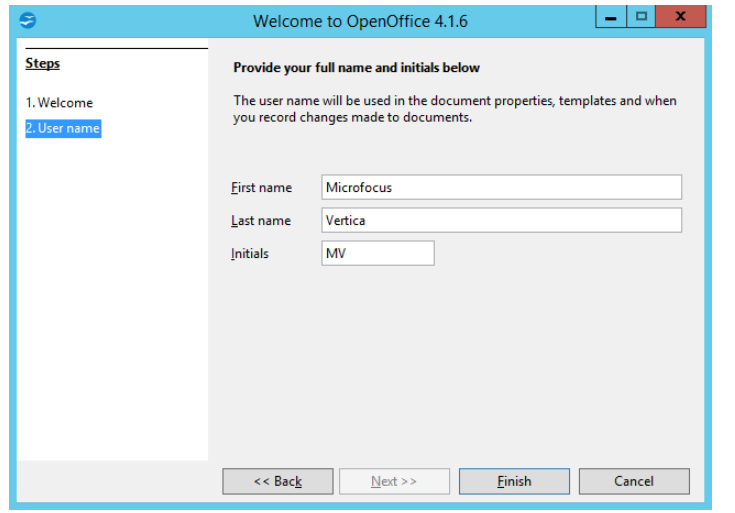Click the 'Steps' heading text

click(43, 63)
